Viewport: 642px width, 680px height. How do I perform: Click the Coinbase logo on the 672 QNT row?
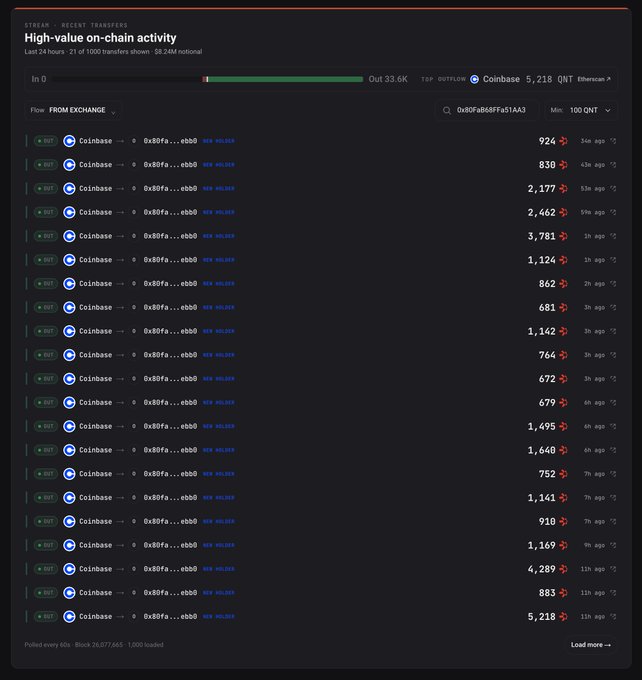pyautogui.click(x=69, y=379)
